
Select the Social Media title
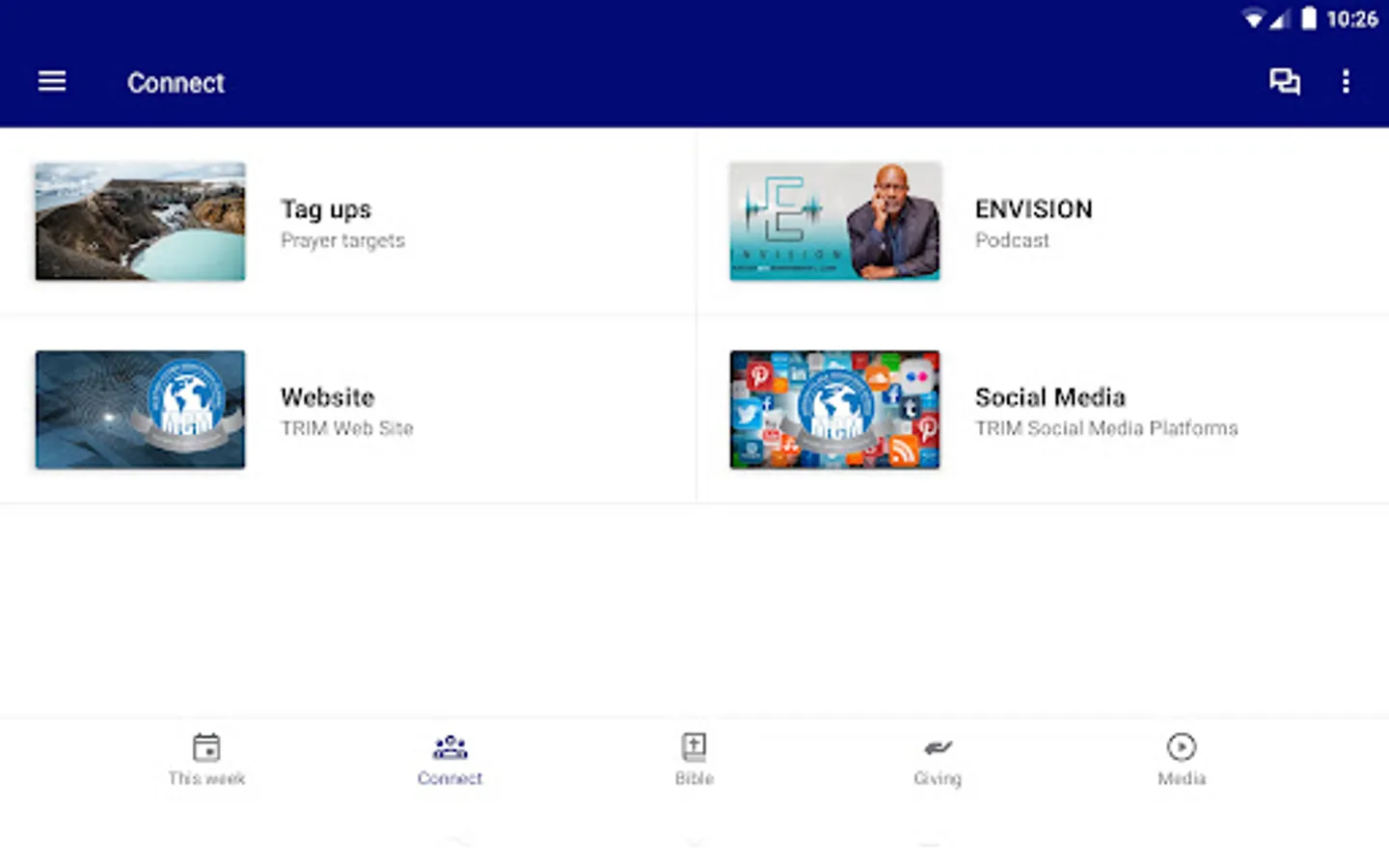pyautogui.click(x=1050, y=397)
